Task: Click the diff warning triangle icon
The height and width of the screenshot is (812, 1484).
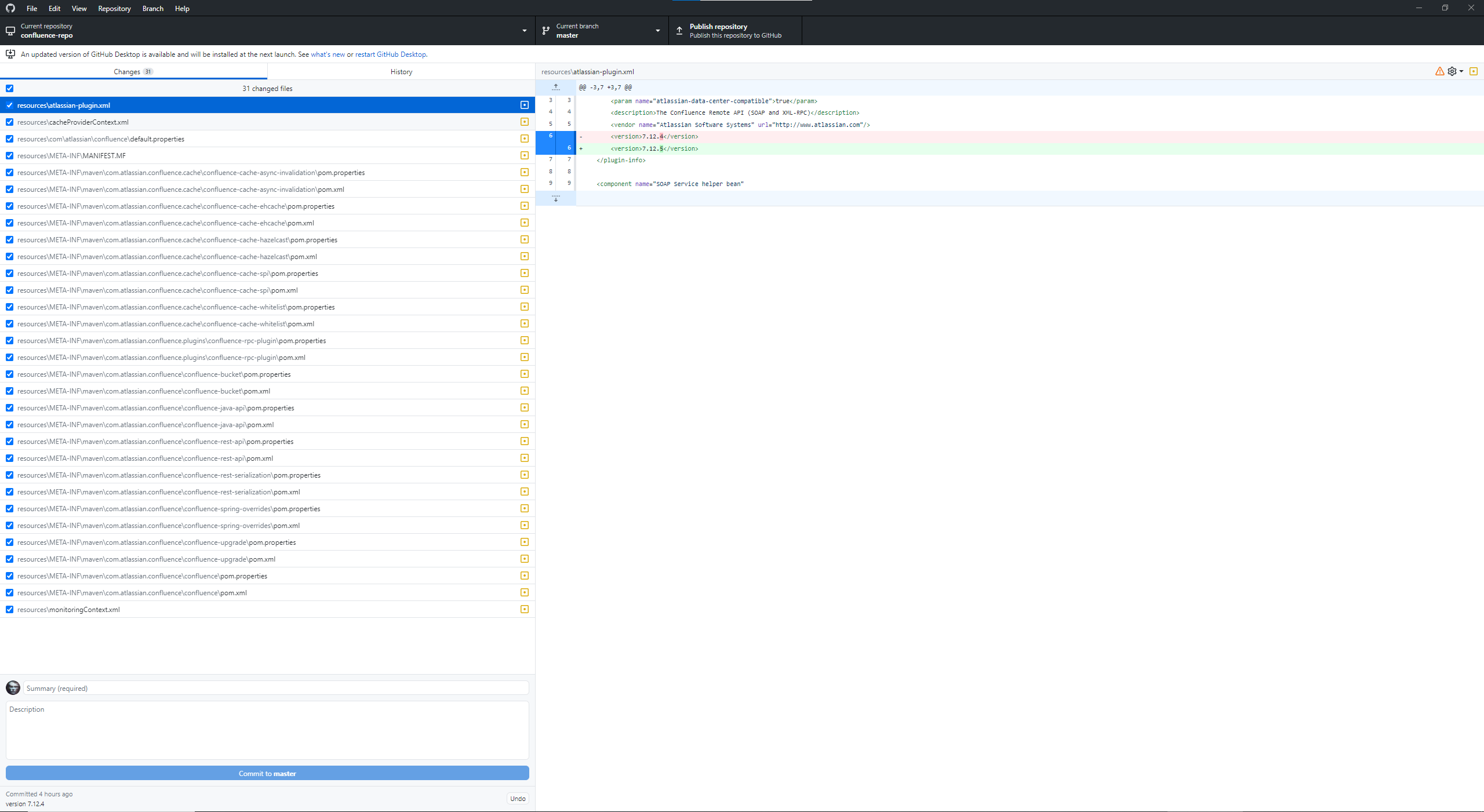Action: [x=1439, y=71]
